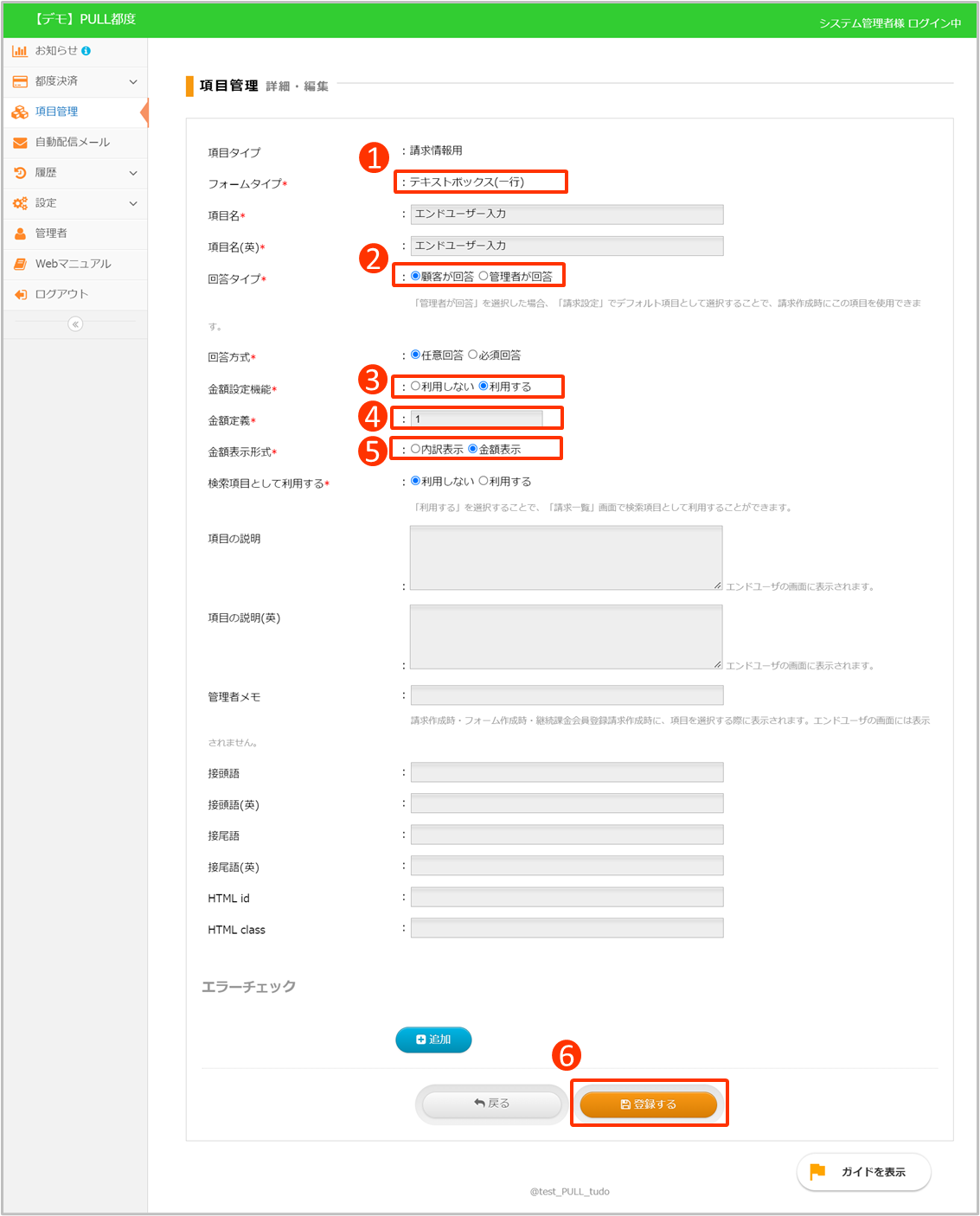Click the 自動配信メール envelope icon
980x1216 pixels.
(x=20, y=143)
